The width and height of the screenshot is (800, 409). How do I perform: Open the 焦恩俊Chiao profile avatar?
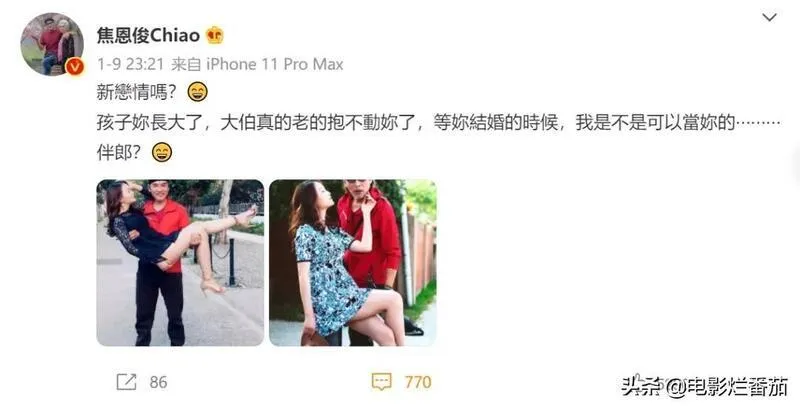coord(52,44)
